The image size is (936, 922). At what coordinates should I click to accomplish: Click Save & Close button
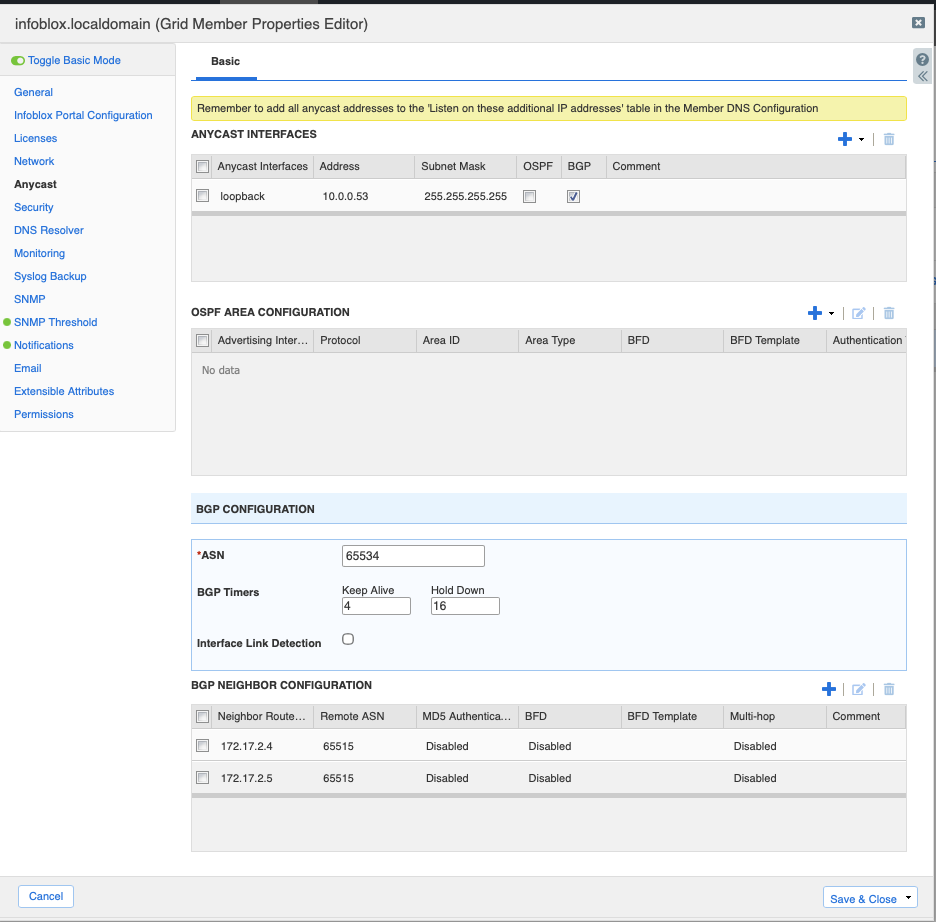tap(862, 897)
